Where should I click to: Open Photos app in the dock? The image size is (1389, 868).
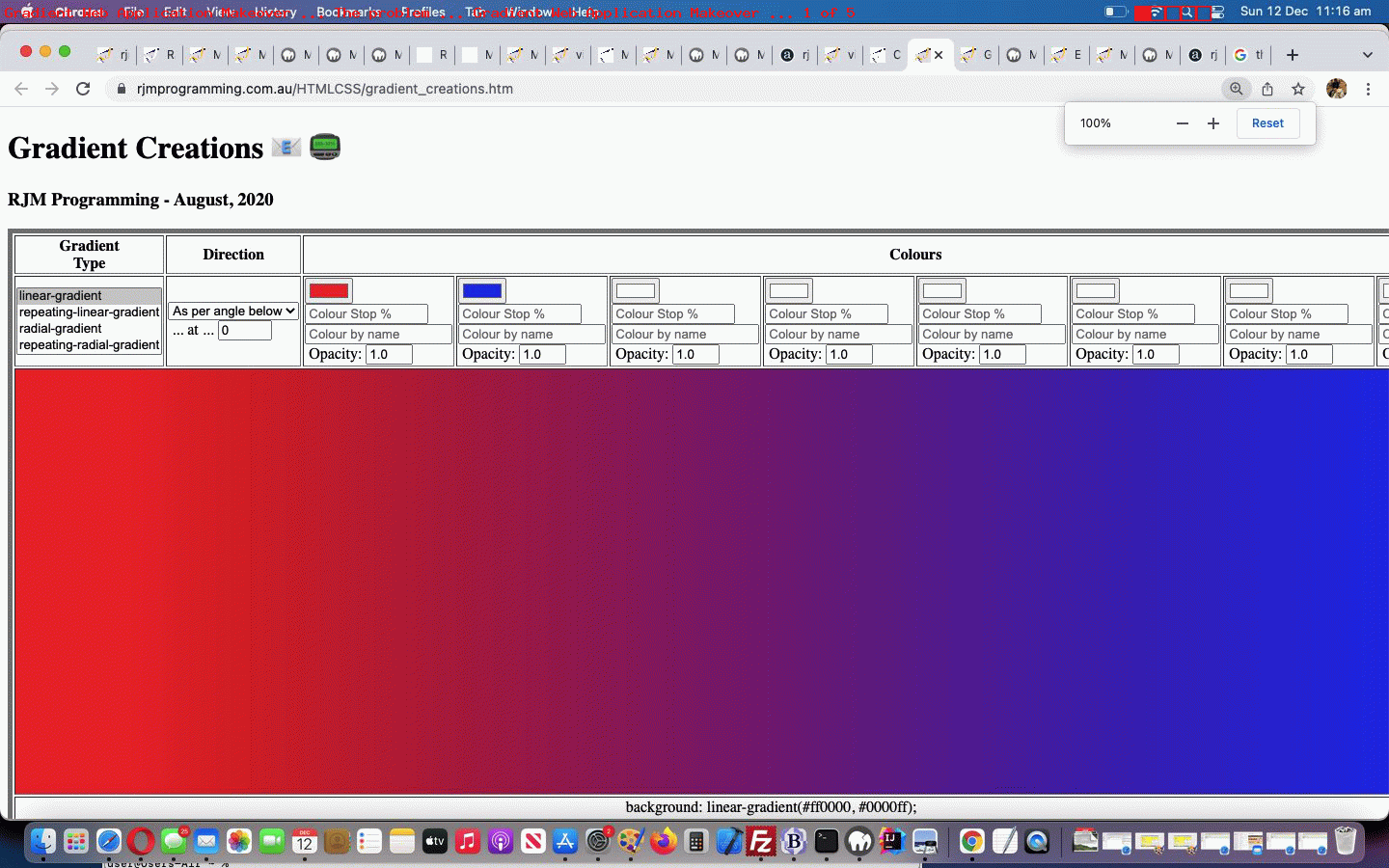(239, 842)
